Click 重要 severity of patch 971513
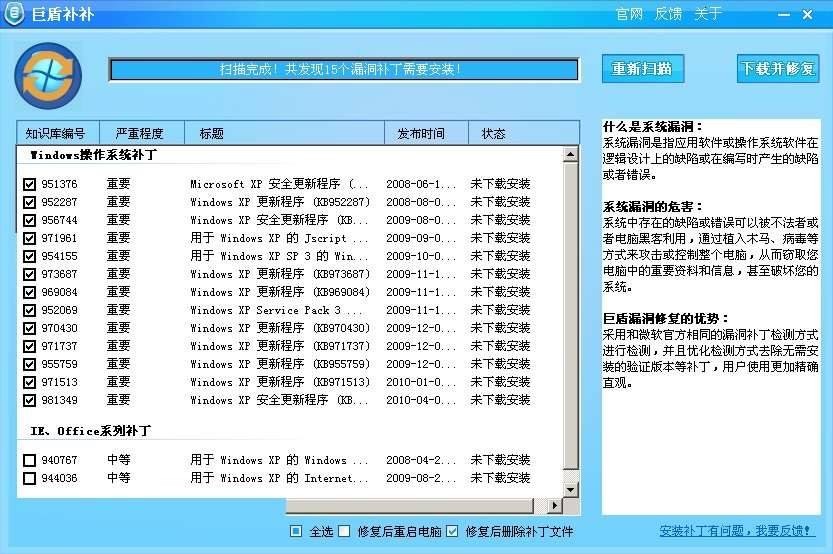 click(119, 382)
